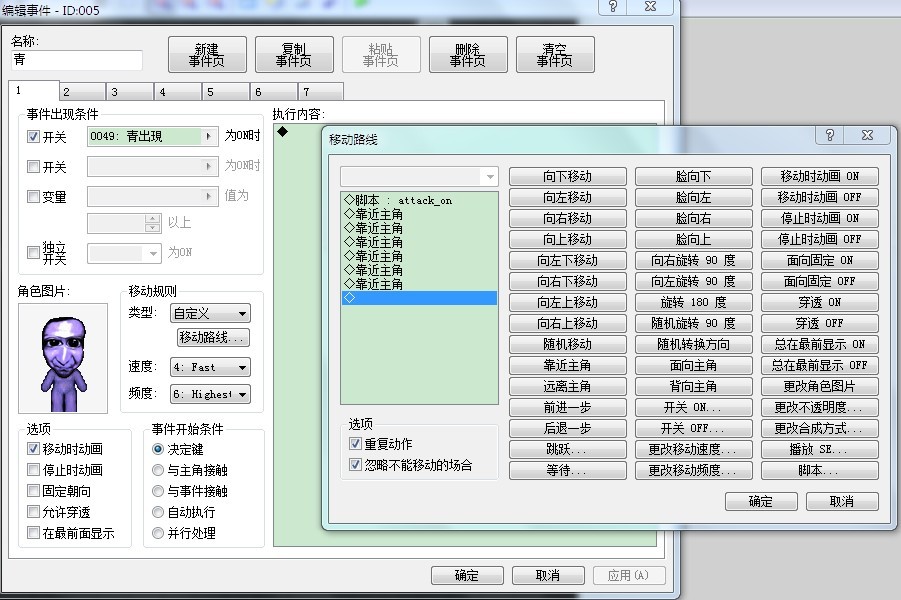Open the 速度 dropdown showing 4: Fast
This screenshot has height=600, width=901.
click(x=210, y=367)
